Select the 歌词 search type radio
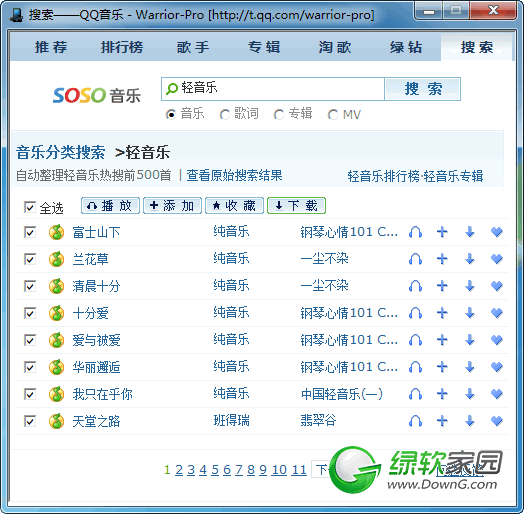524x514 pixels. click(225, 115)
